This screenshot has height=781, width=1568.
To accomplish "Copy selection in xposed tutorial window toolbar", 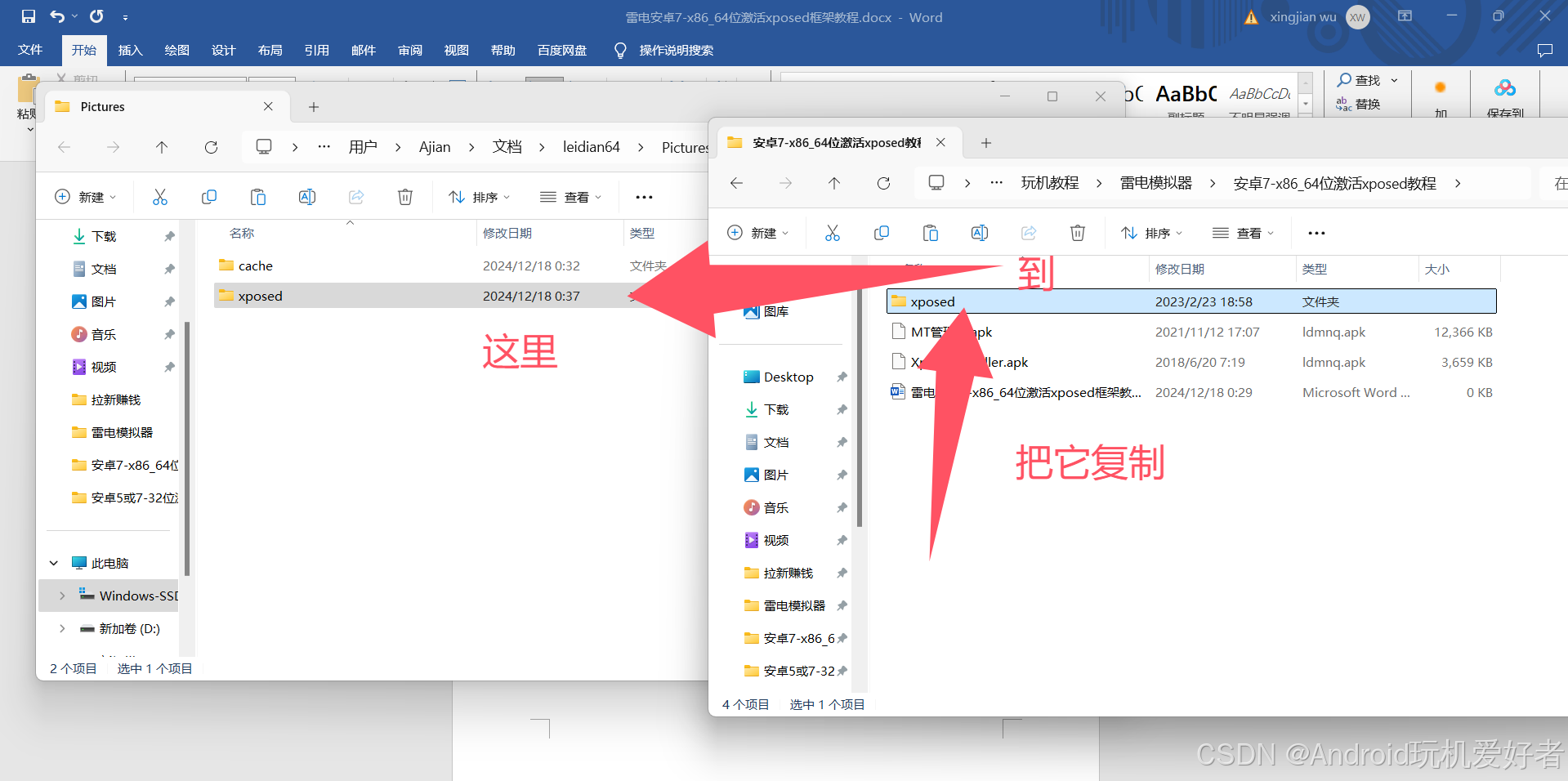I will tap(882, 233).
